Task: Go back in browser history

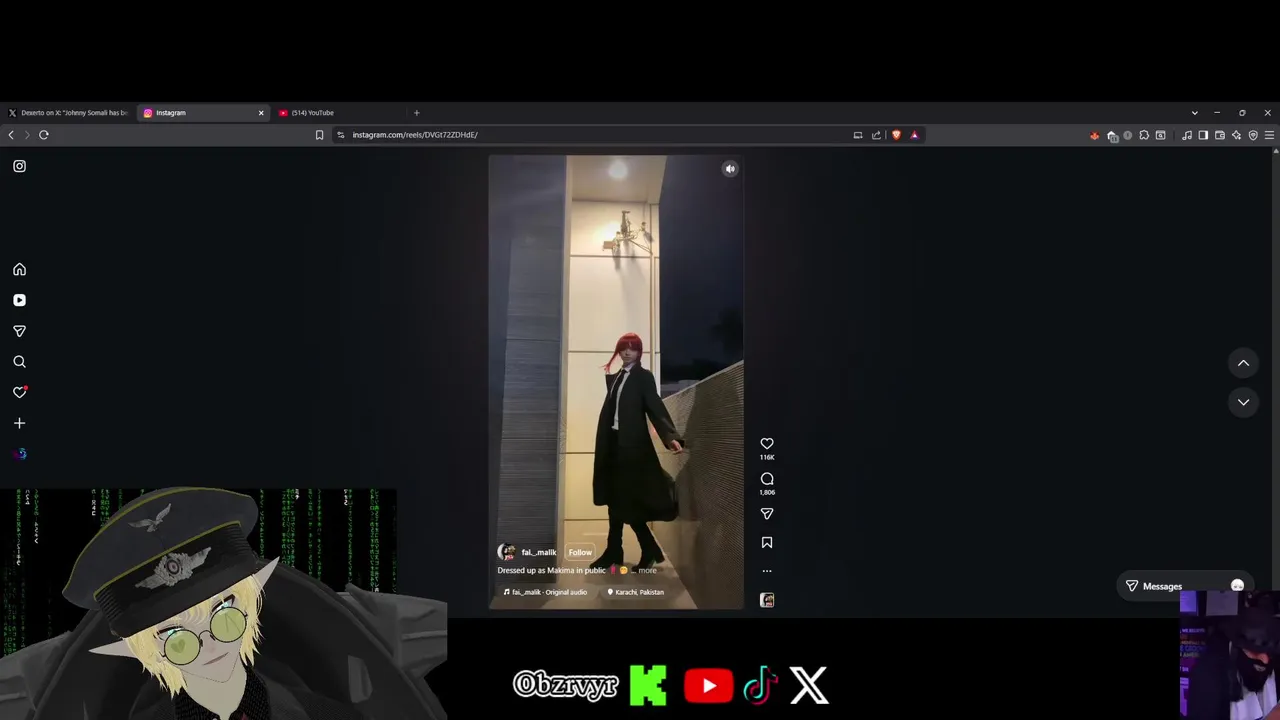Action: pos(11,135)
